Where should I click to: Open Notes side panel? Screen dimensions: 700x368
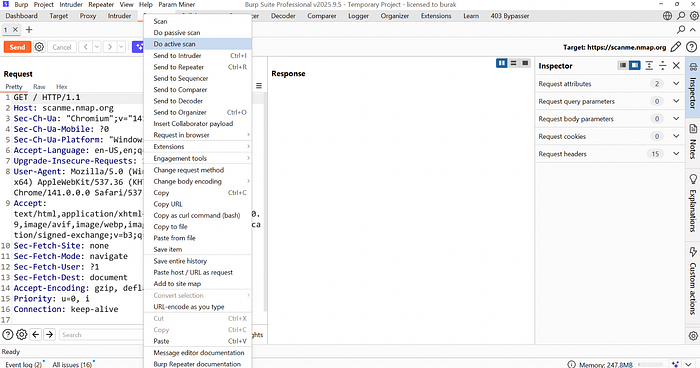pos(693,142)
